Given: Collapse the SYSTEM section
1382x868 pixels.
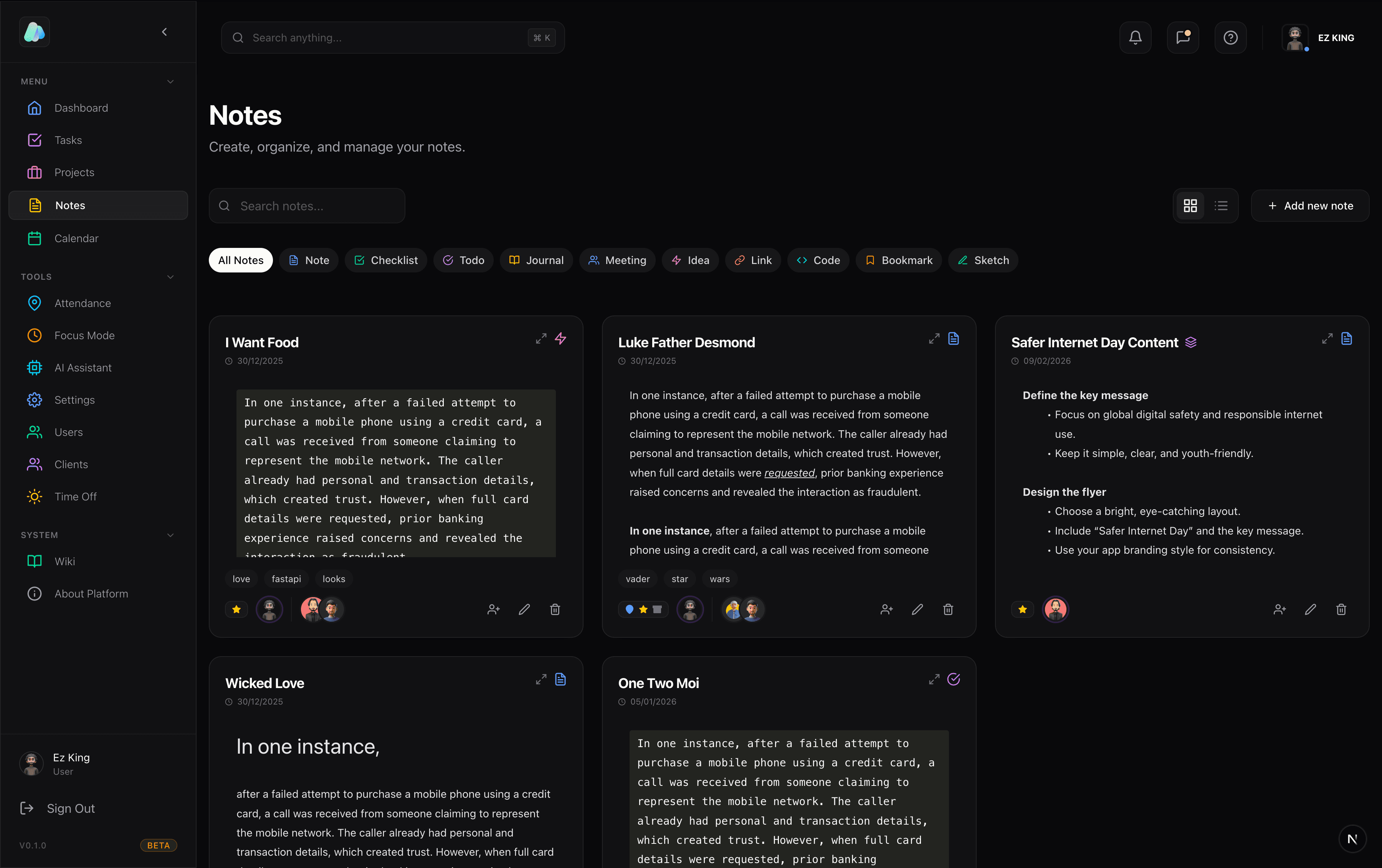Looking at the screenshot, I should pos(170,535).
